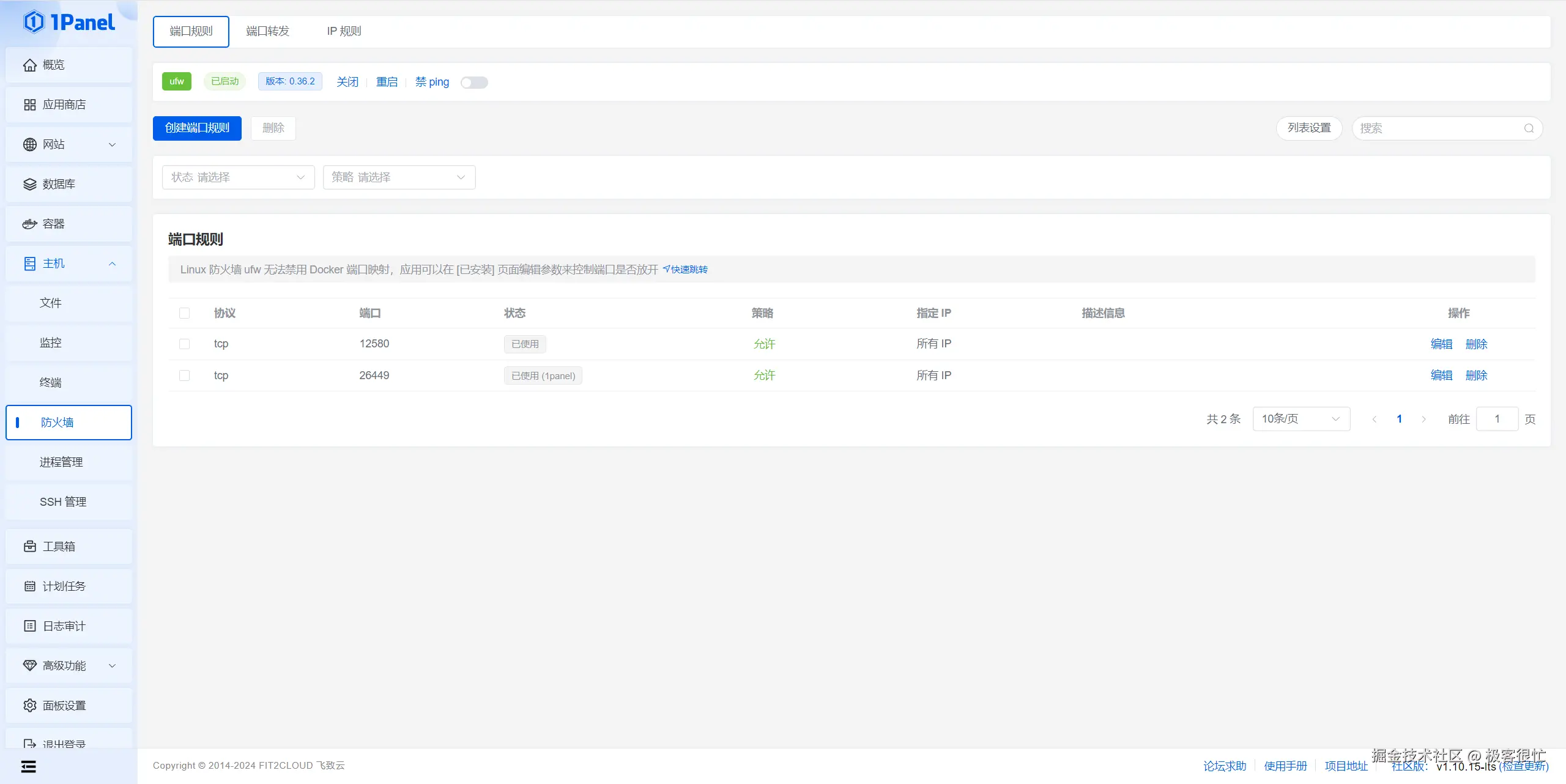Click the 1Panel logo icon
The image size is (1566, 784).
click(x=34, y=22)
